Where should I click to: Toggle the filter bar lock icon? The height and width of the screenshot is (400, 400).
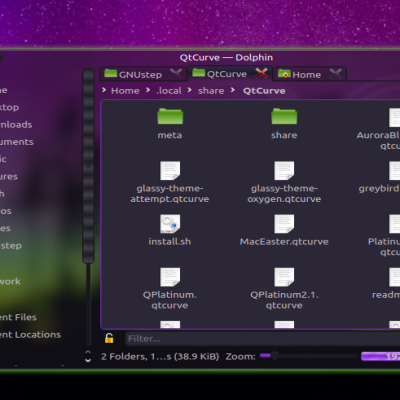pyautogui.click(x=109, y=338)
